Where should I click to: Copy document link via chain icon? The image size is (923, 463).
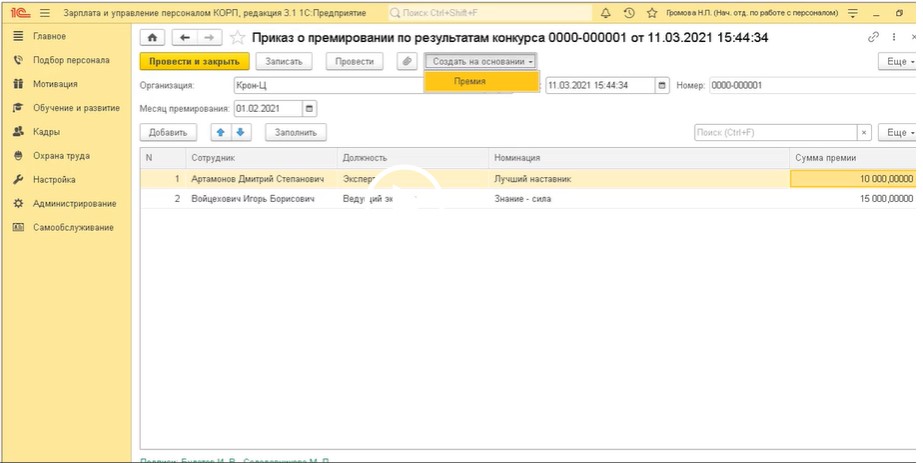click(875, 37)
